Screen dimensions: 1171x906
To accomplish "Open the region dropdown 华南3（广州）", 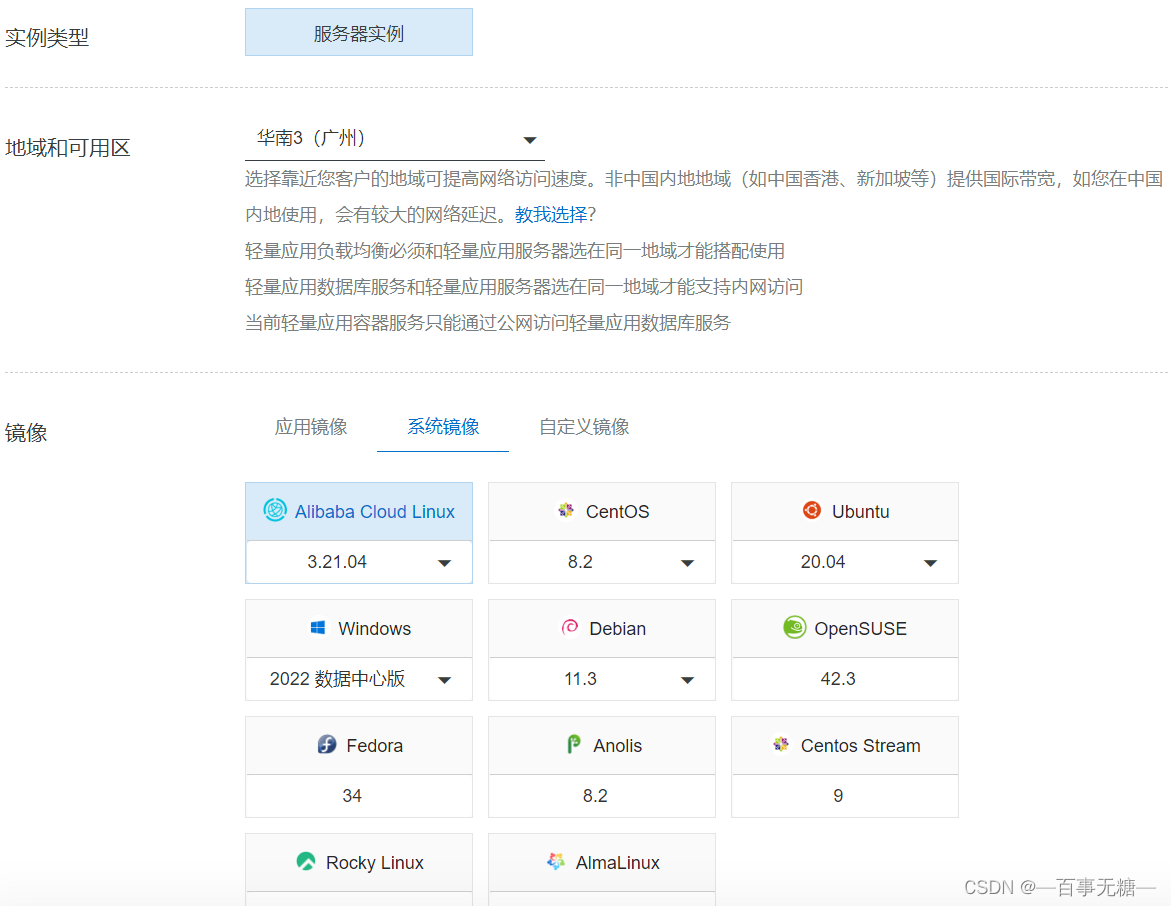I will click(x=394, y=139).
